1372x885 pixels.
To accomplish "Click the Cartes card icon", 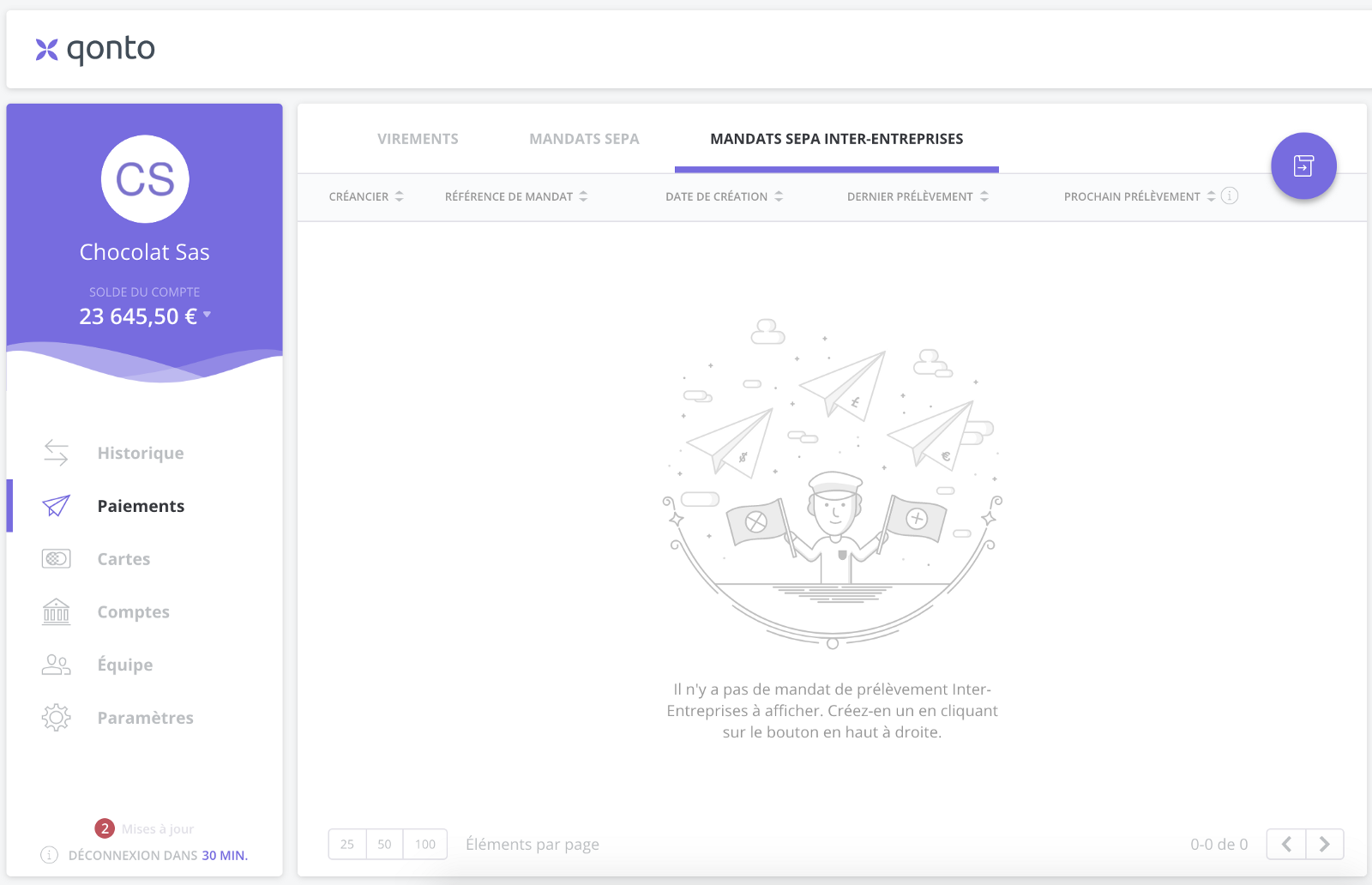I will [x=56, y=559].
